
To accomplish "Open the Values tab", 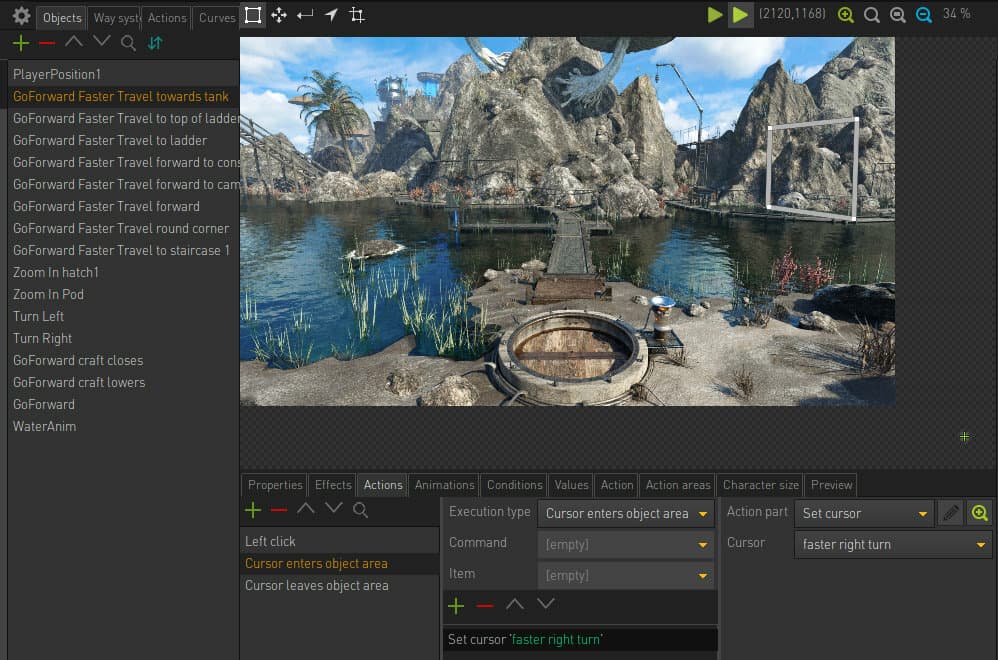I will click(x=571, y=485).
